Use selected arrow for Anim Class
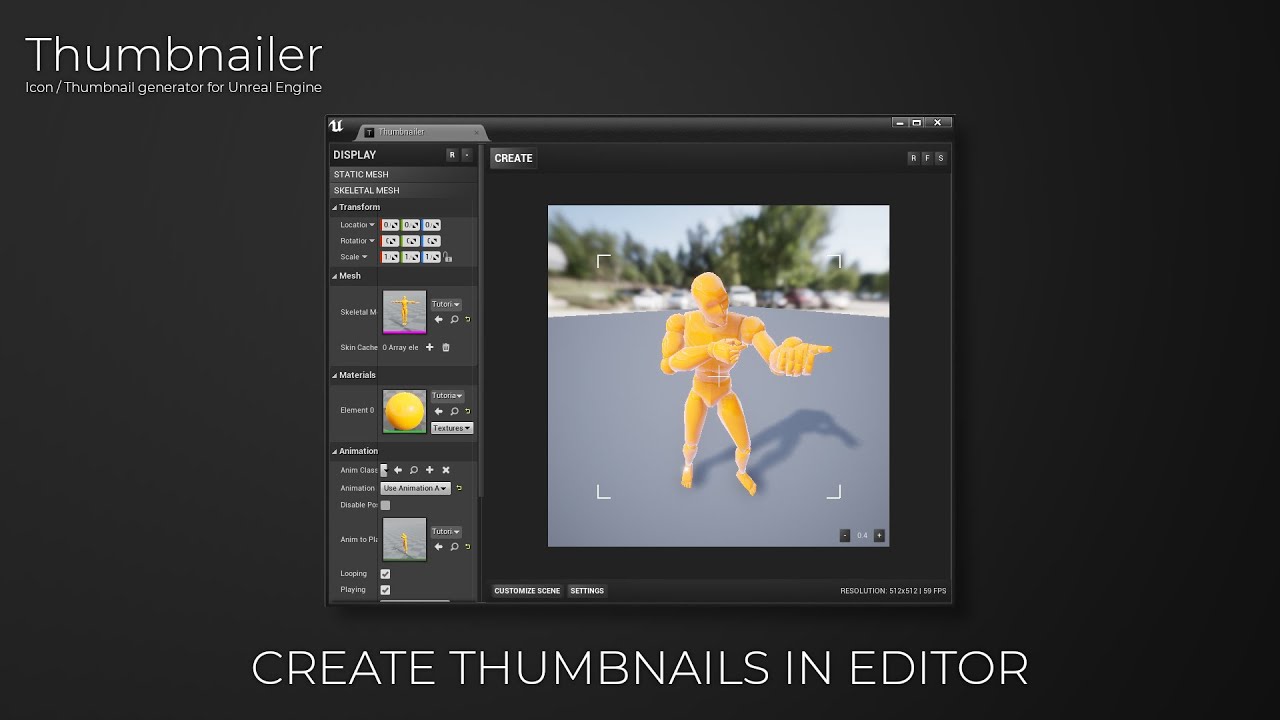 (398, 470)
